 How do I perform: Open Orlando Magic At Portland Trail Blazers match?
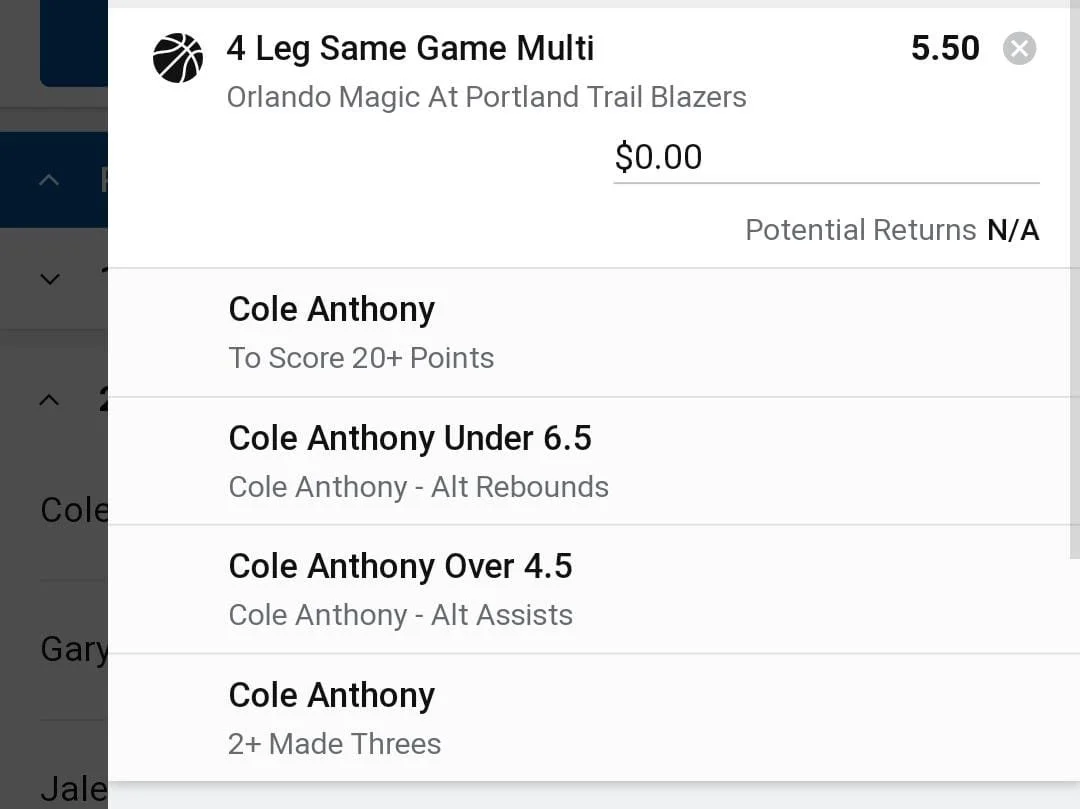[x=486, y=97]
